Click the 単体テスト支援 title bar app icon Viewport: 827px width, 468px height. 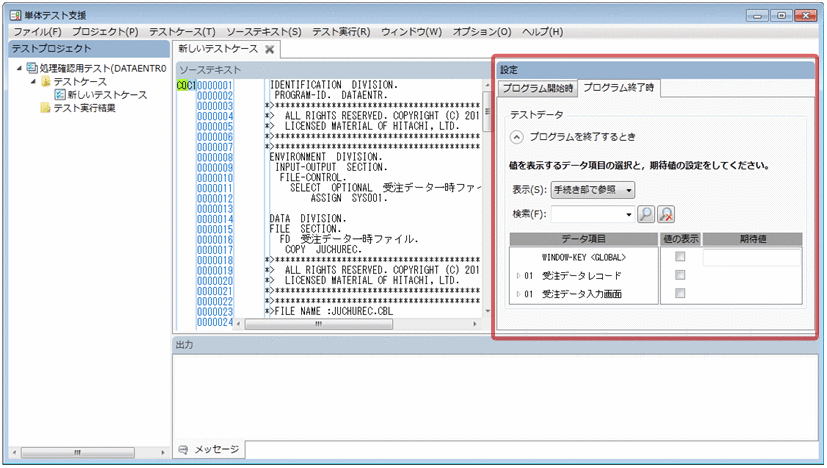click(15, 15)
